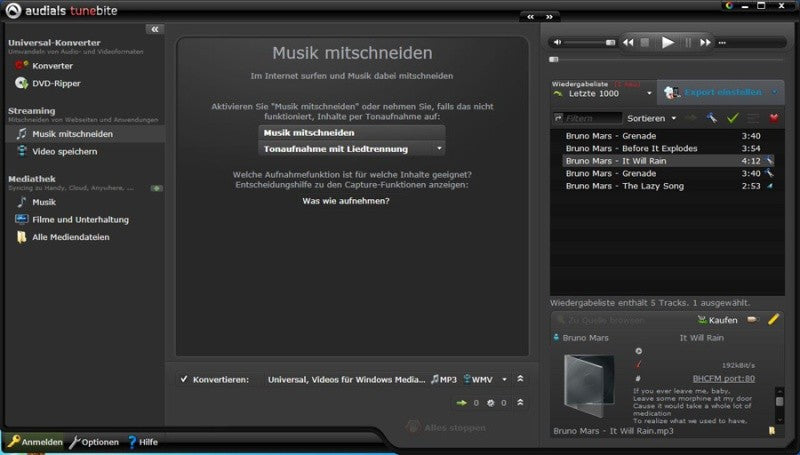The width and height of the screenshot is (800, 455).
Task: Open player more options dots
Action: pyautogui.click(x=722, y=43)
